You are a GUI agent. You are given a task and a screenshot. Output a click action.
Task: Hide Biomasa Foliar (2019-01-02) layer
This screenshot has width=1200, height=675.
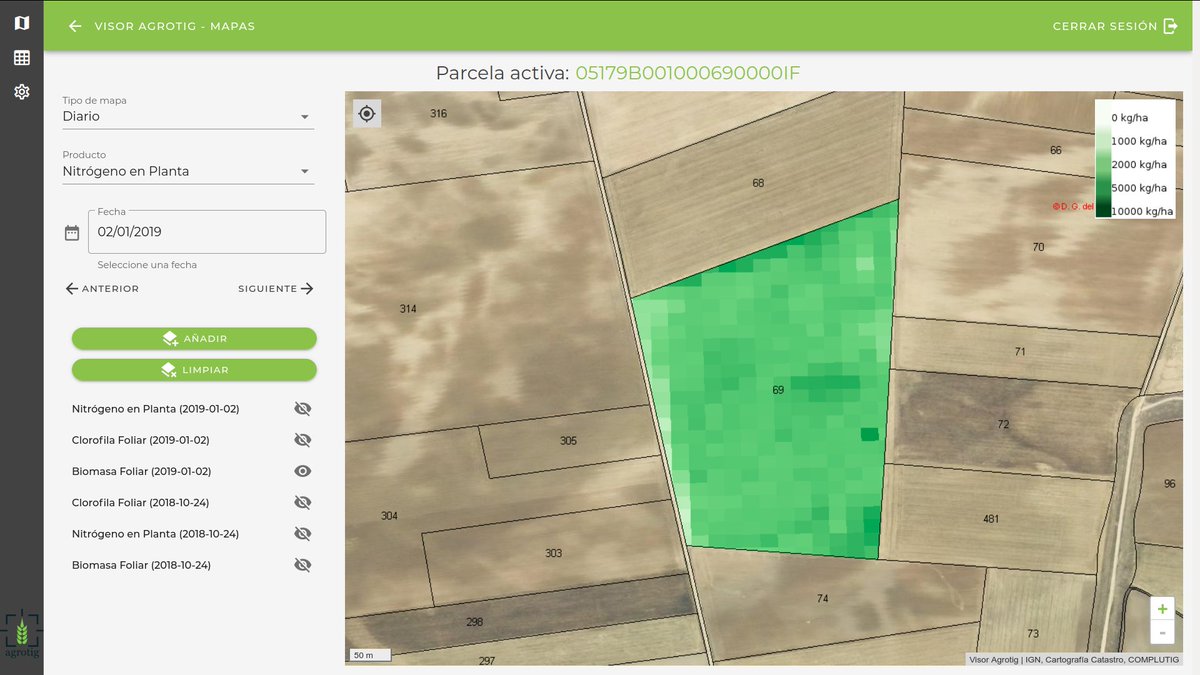tap(303, 471)
